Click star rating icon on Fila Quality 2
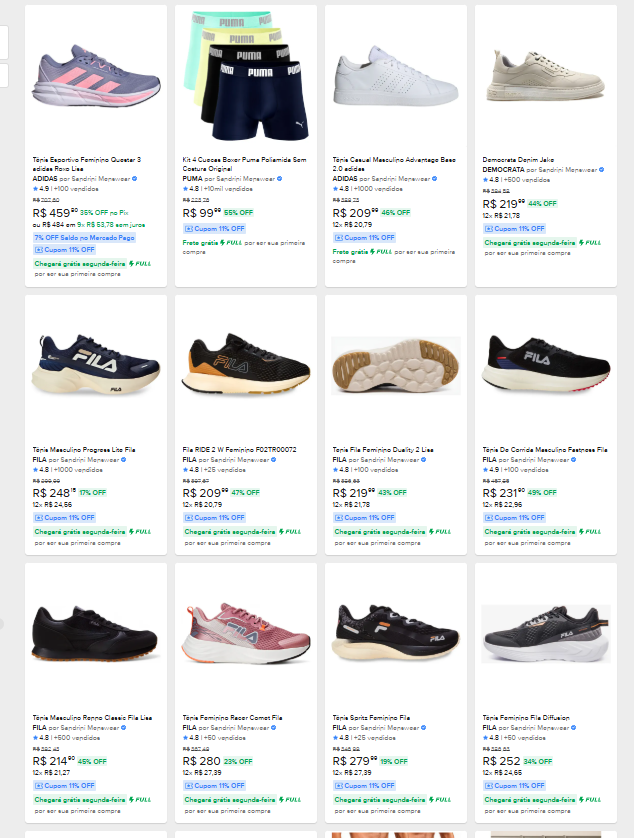The image size is (634, 838). [x=335, y=468]
